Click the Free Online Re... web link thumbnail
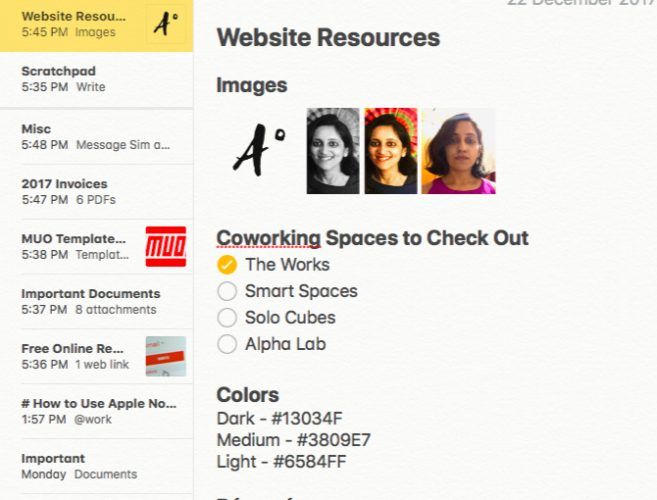Image resolution: width=657 pixels, height=500 pixels. pos(166,356)
